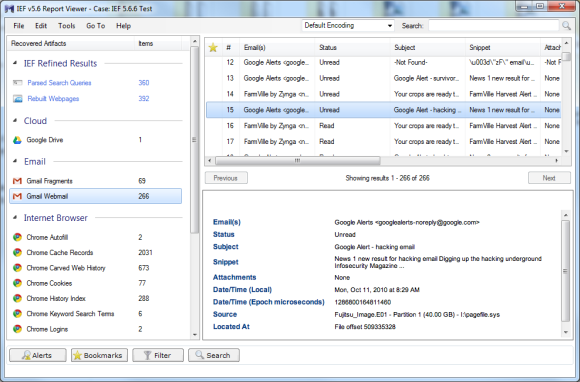
Task: Select row 15 Google Alert - hacking email
Action: click(x=383, y=110)
